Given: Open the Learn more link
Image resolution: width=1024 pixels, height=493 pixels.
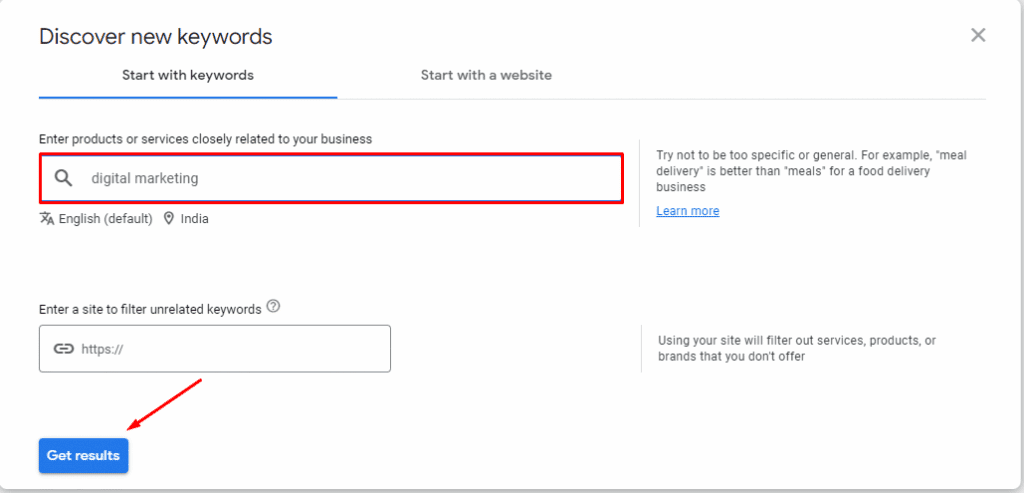Looking at the screenshot, I should 688,211.
